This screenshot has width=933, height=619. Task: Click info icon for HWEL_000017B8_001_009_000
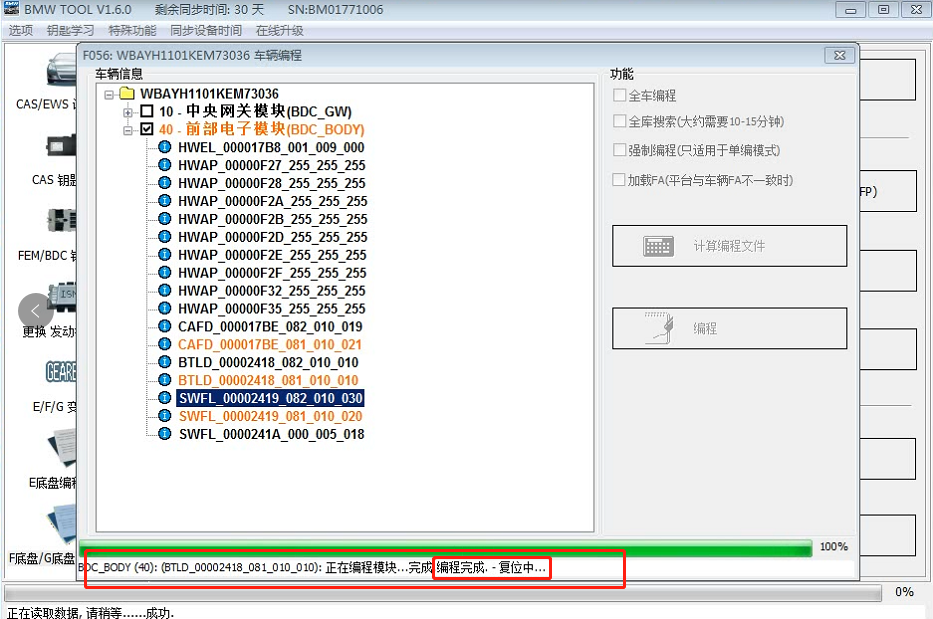(165, 147)
